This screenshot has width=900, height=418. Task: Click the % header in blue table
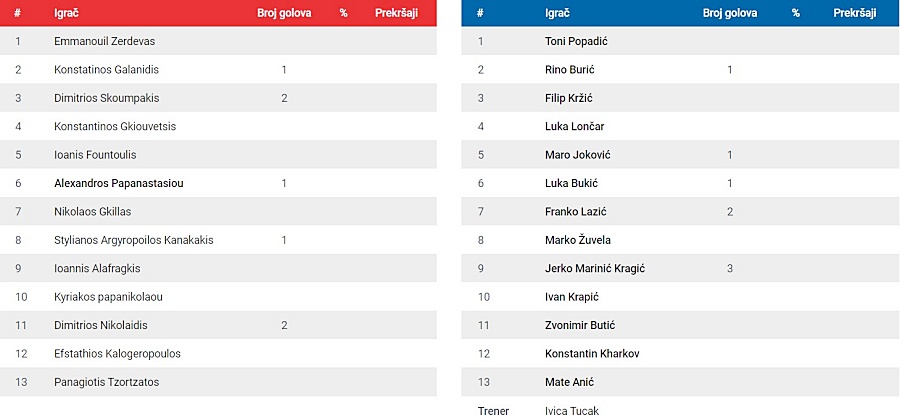pos(796,13)
